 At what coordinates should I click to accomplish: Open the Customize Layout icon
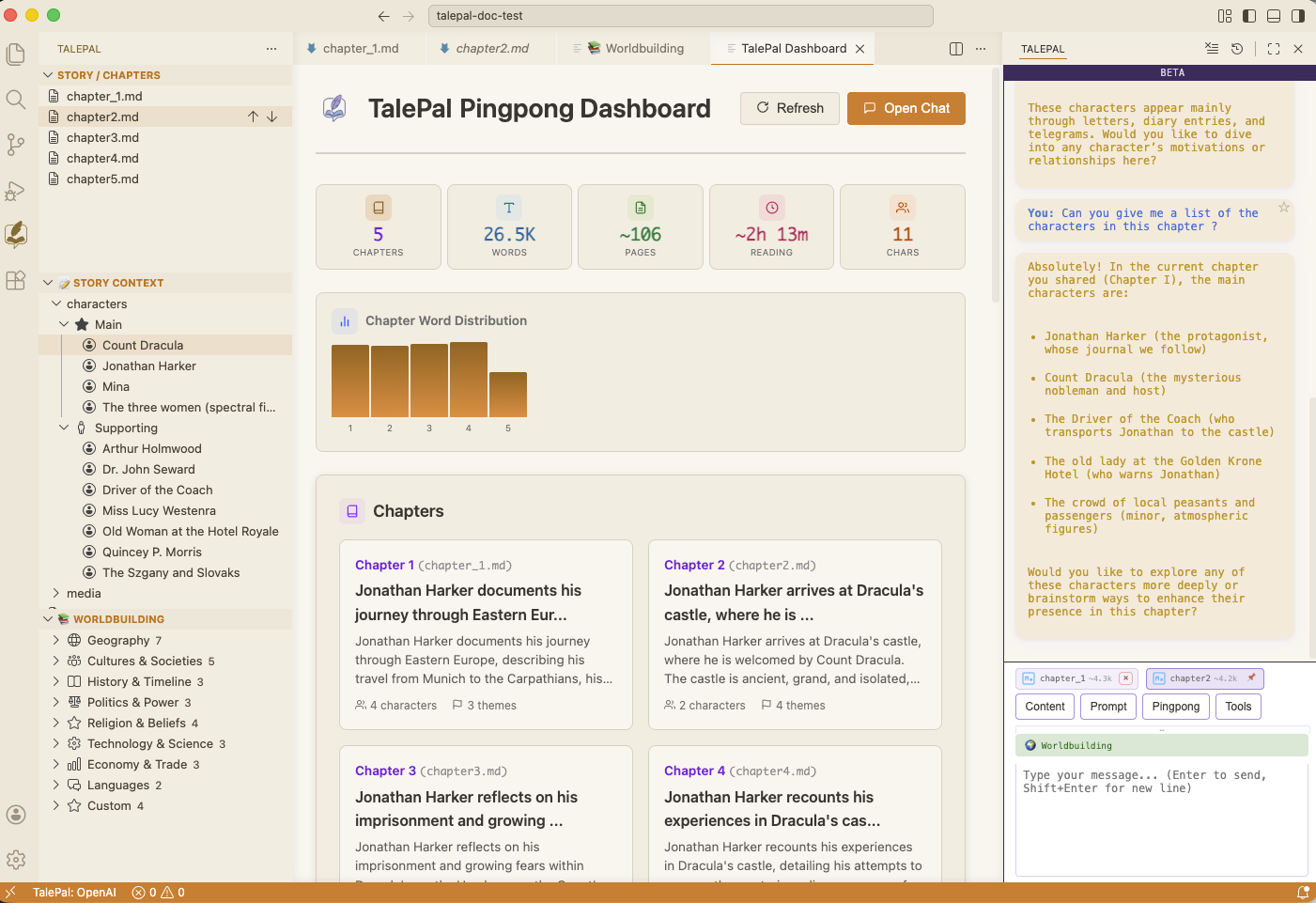(x=1225, y=16)
